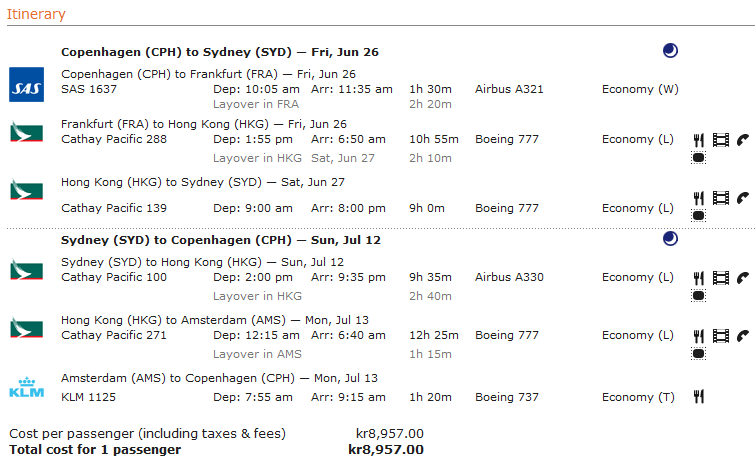Select the Copenhagen to Sydney trip header

[219, 52]
